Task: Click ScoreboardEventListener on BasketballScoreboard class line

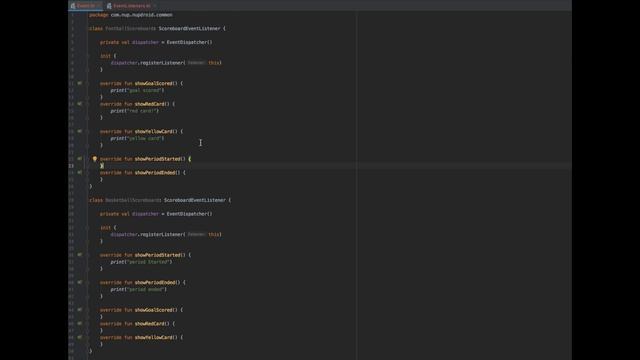Action: (195, 200)
